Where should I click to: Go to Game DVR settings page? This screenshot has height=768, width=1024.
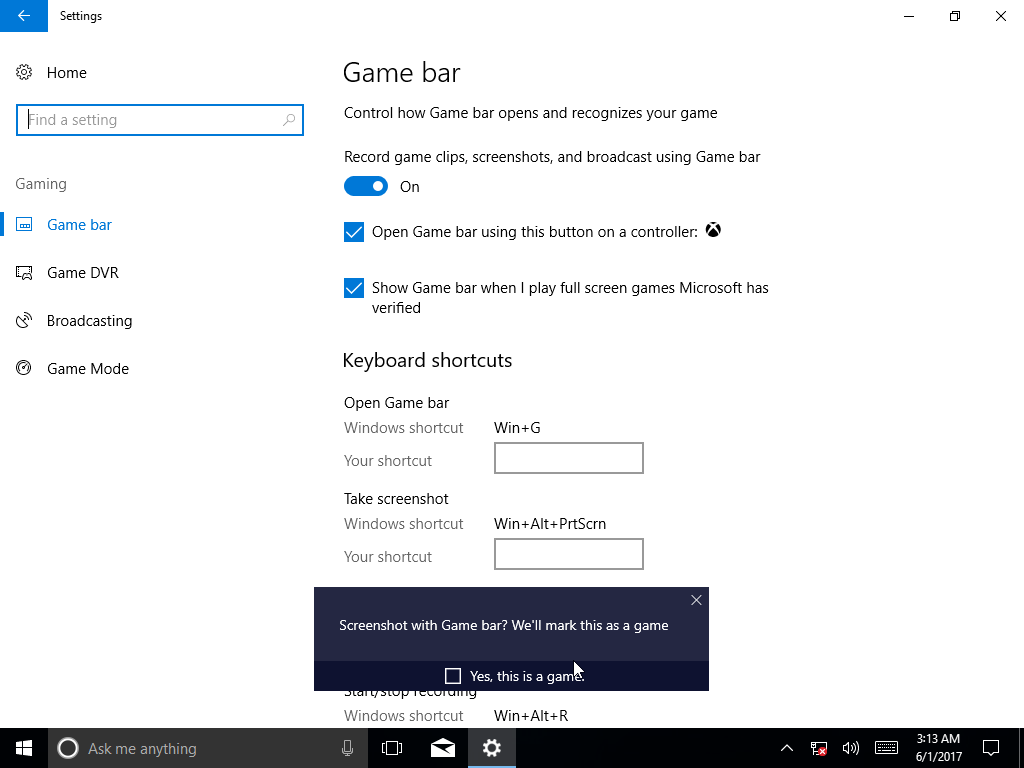[x=82, y=273]
